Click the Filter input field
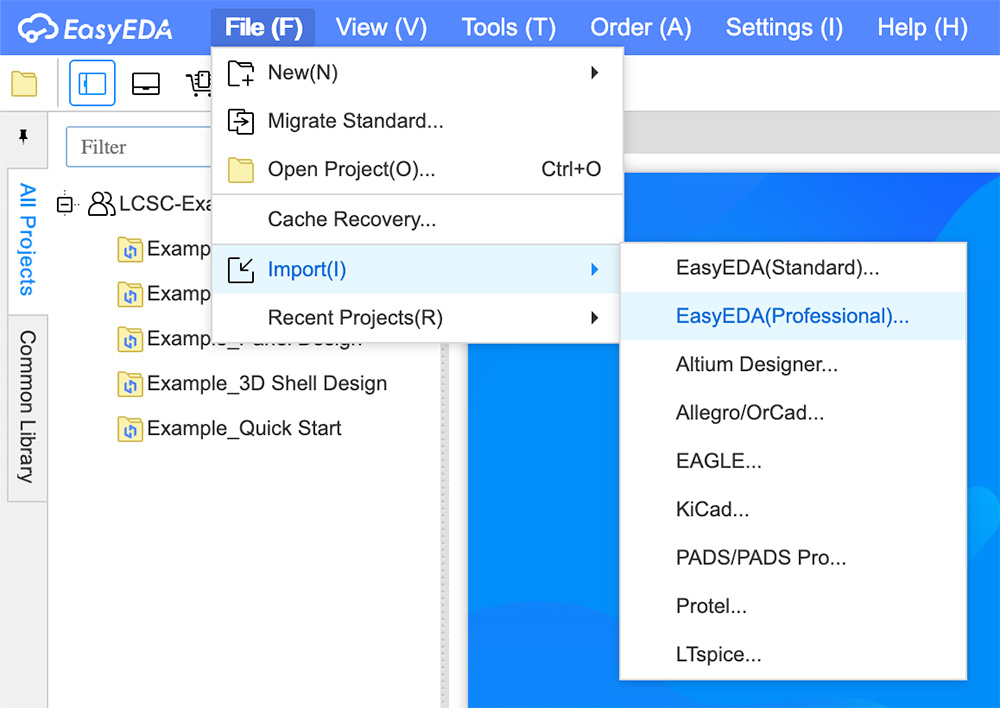 (139, 147)
